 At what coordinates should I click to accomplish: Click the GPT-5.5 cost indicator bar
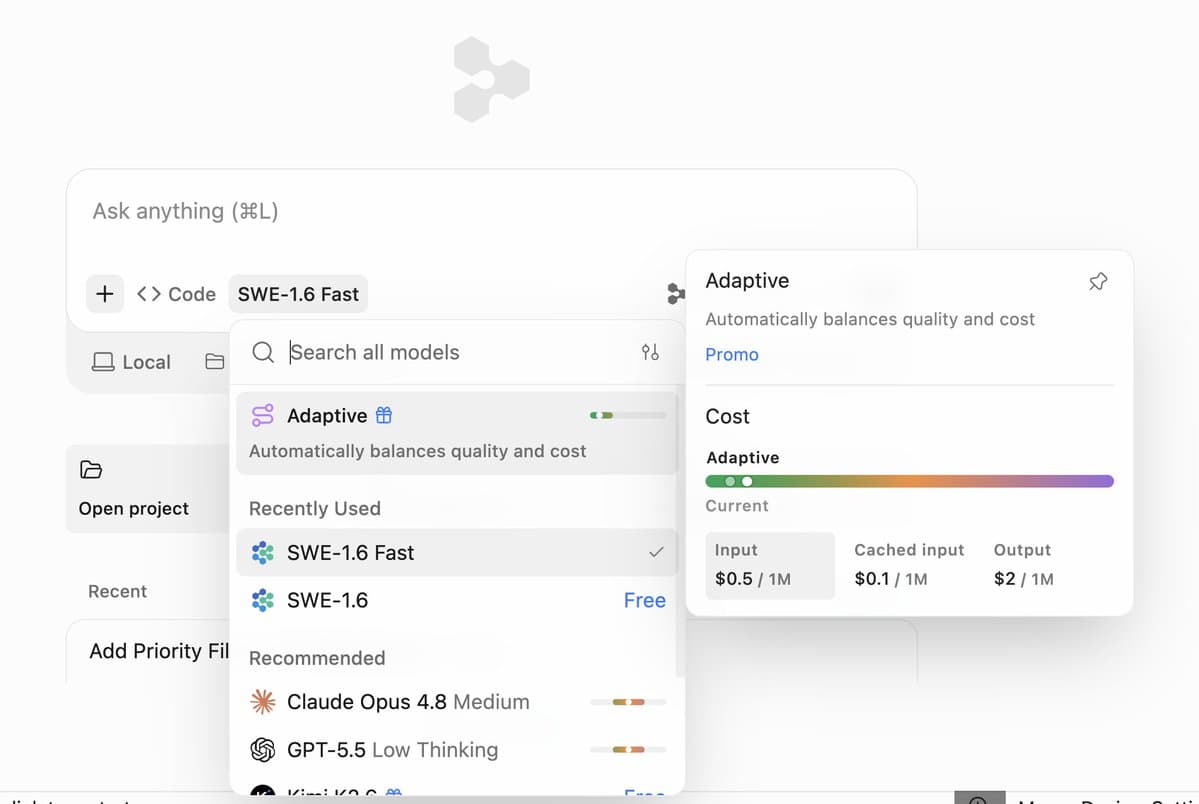pyautogui.click(x=628, y=750)
